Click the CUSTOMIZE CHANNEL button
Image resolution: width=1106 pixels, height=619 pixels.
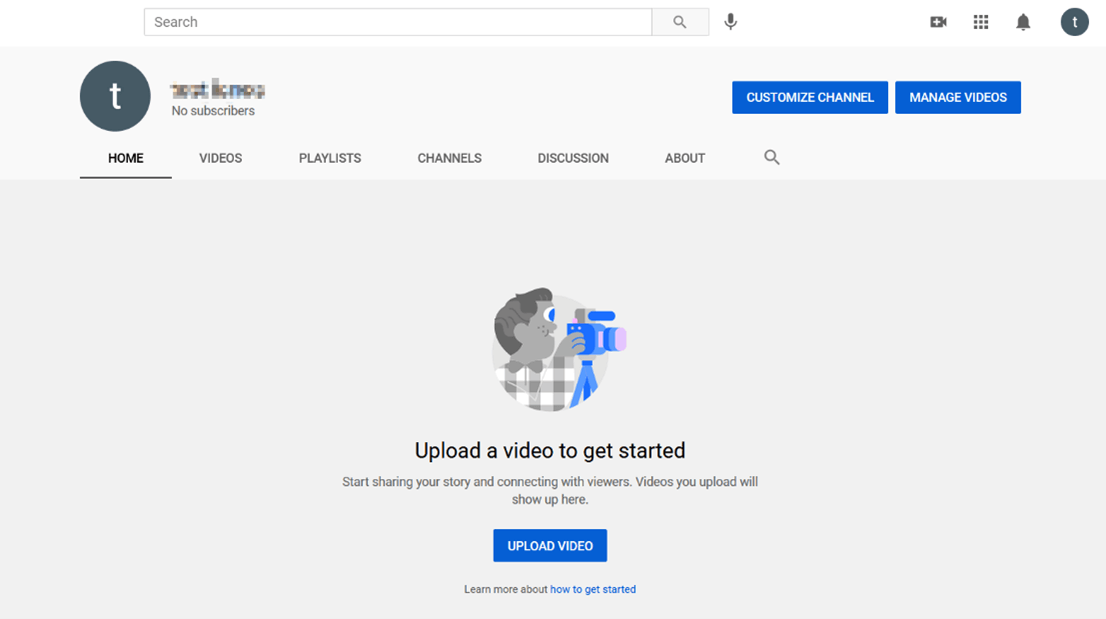coord(810,97)
